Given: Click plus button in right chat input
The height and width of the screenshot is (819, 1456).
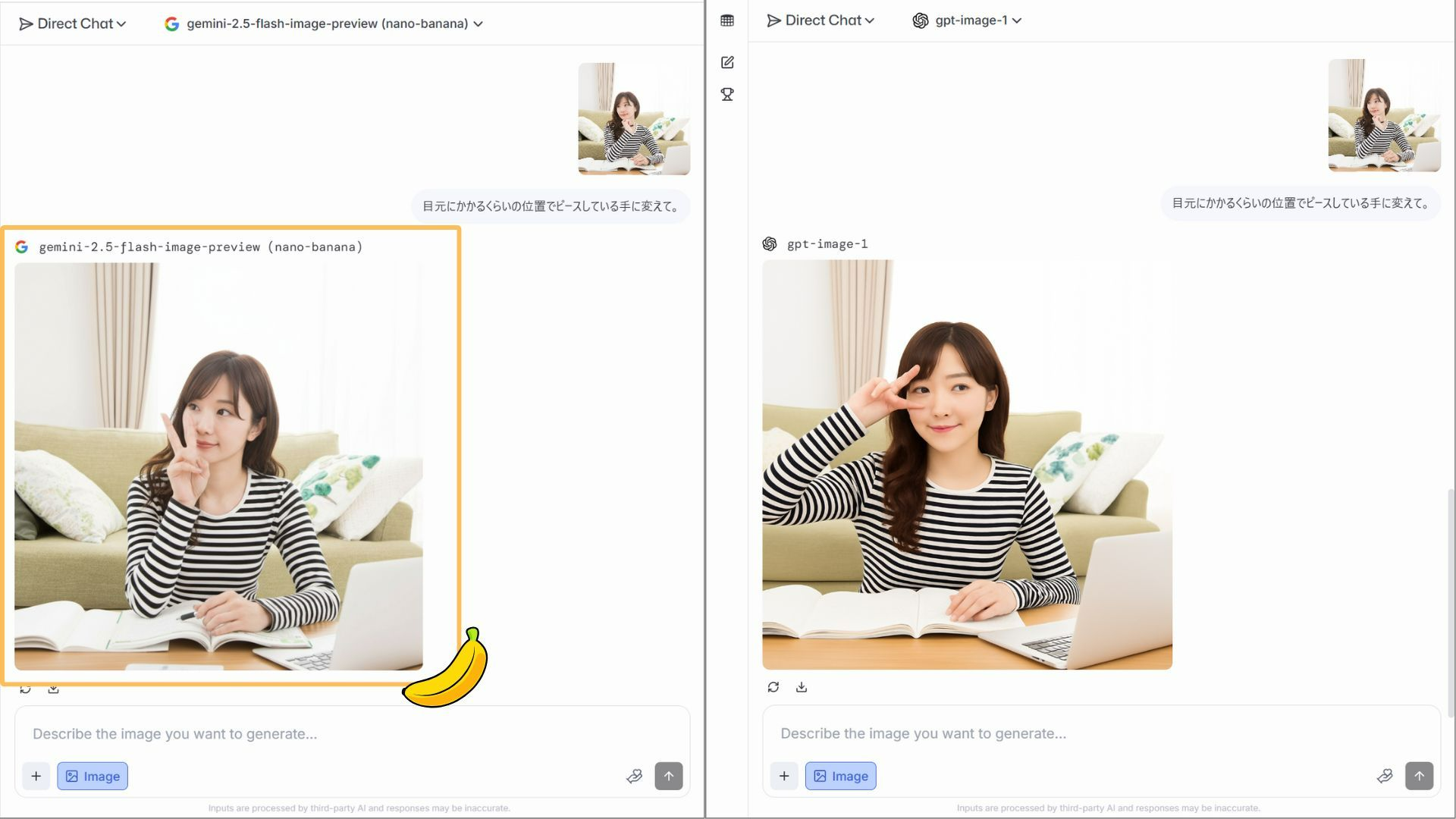Looking at the screenshot, I should pyautogui.click(x=784, y=776).
